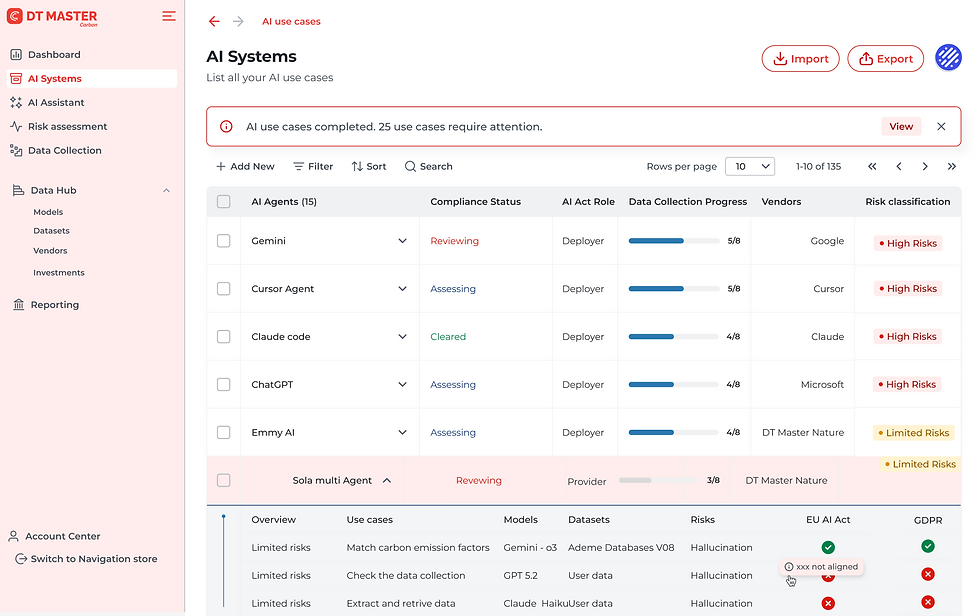Click the back navigation arrow
This screenshot has height=616, width=980.
pos(213,21)
